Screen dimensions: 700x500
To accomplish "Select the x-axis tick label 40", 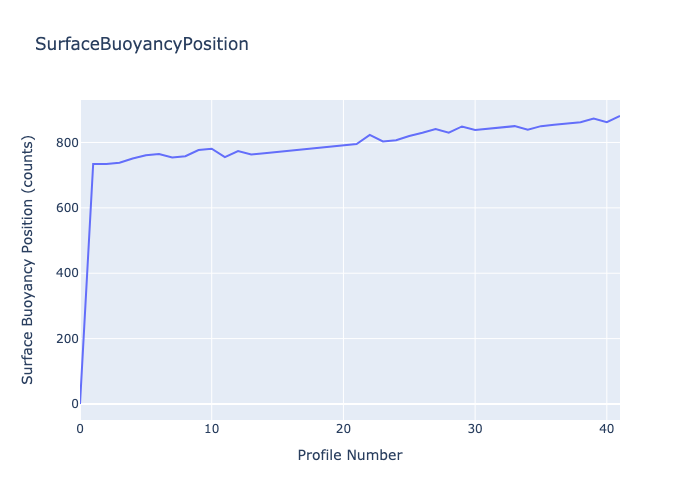I will pyautogui.click(x=606, y=429).
